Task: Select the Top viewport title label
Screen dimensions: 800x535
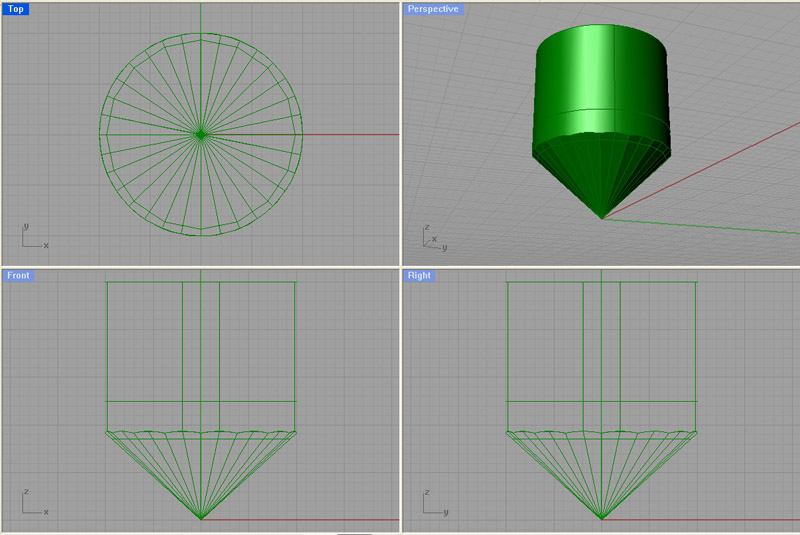Action: point(15,9)
